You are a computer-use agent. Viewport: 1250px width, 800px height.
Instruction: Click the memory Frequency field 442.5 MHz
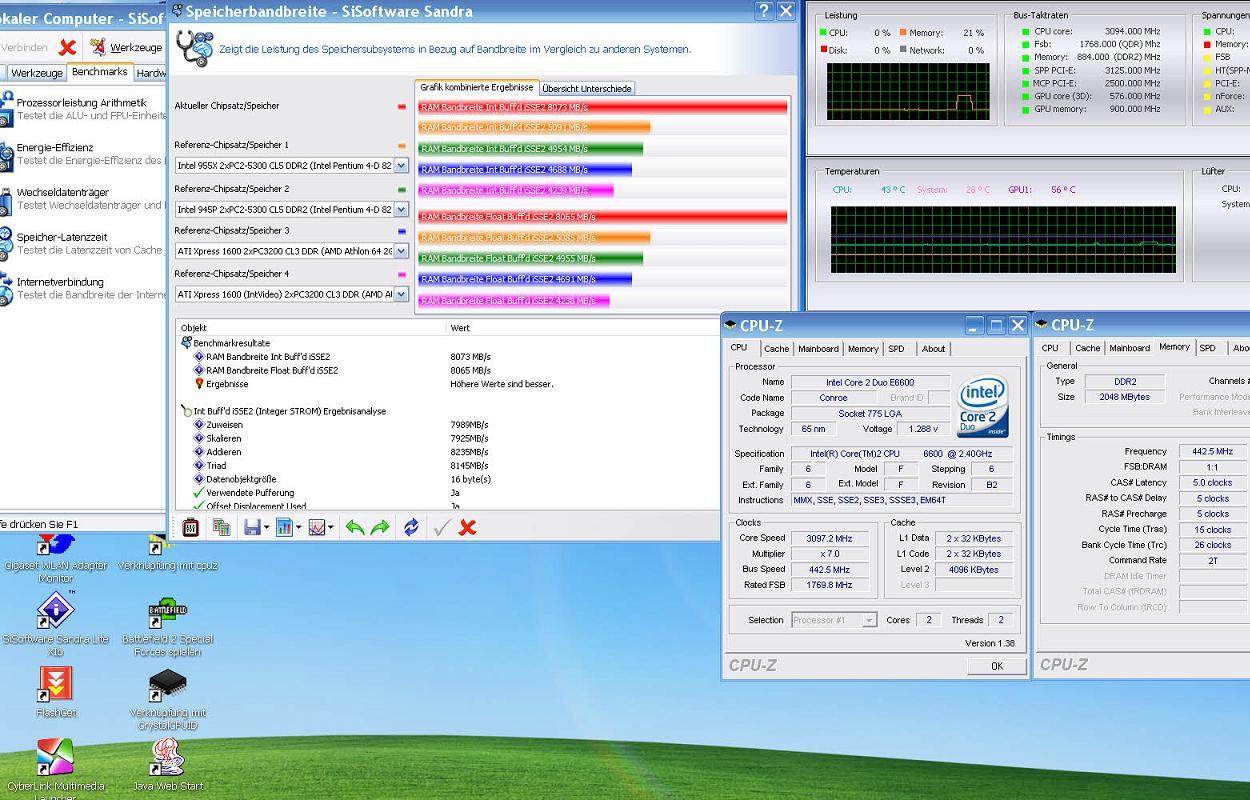click(1213, 451)
